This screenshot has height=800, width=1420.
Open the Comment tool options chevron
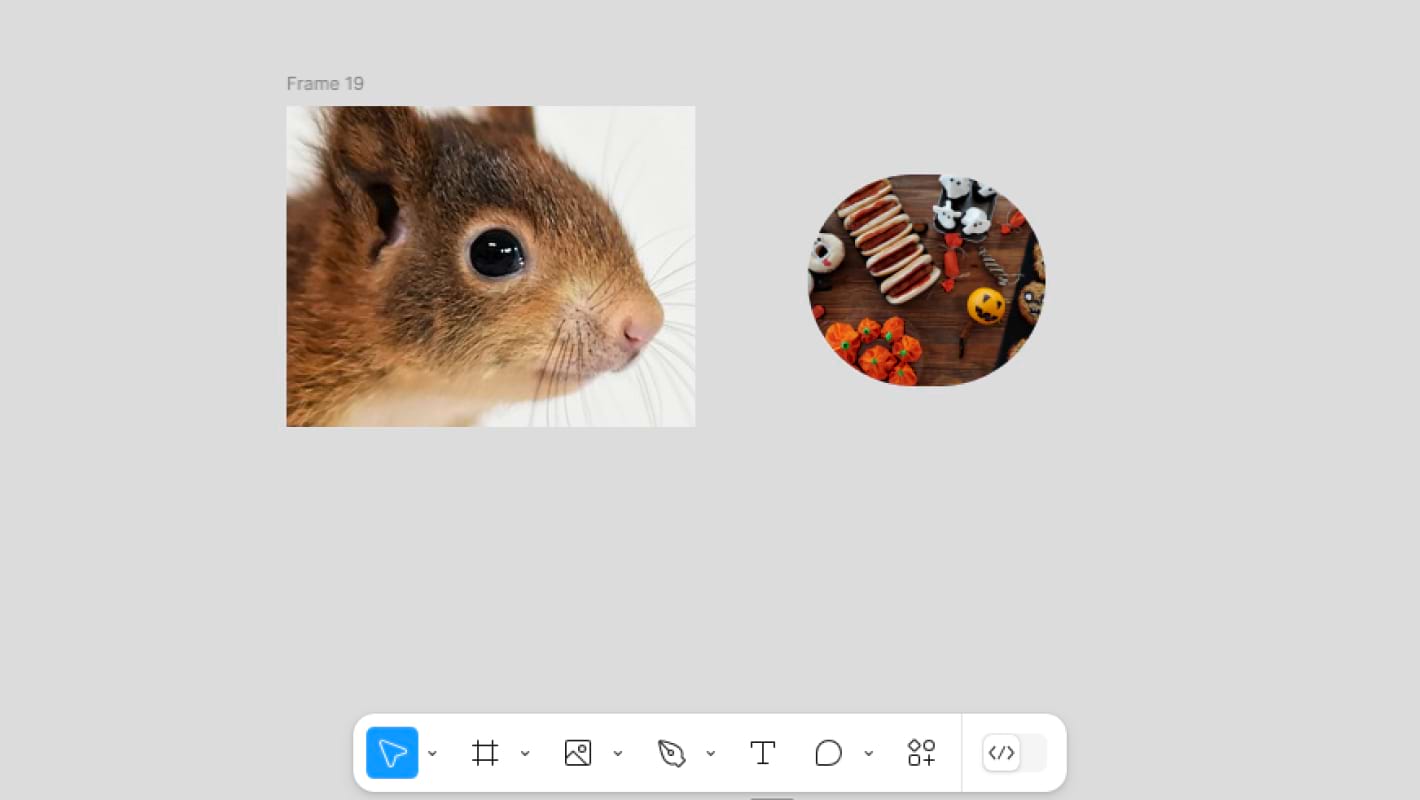click(x=868, y=754)
